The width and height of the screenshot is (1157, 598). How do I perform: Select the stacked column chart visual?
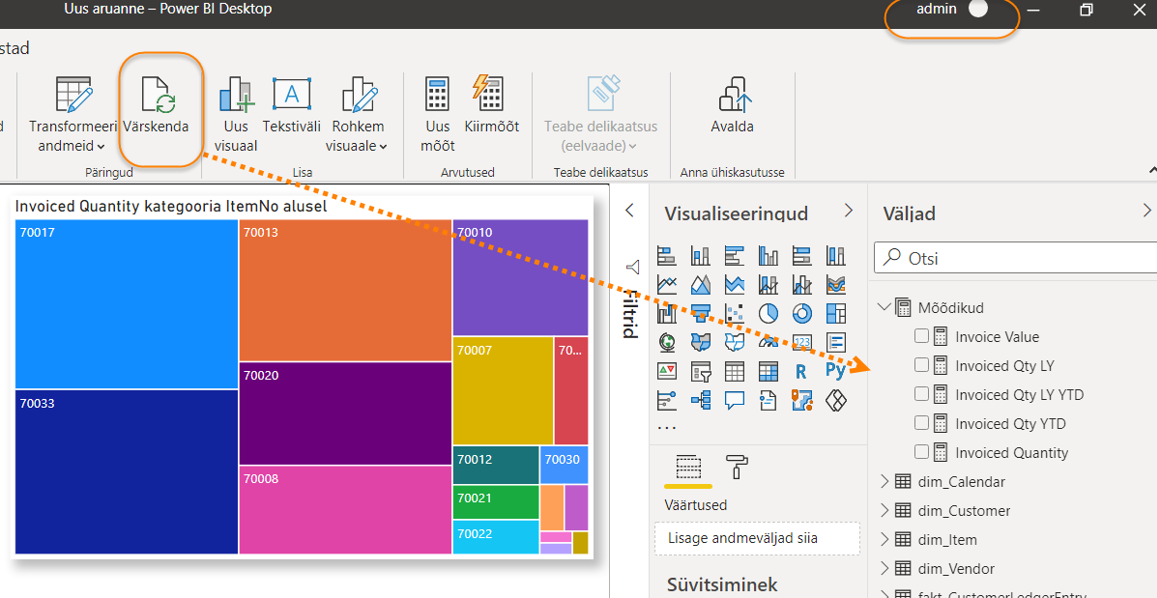[700, 256]
